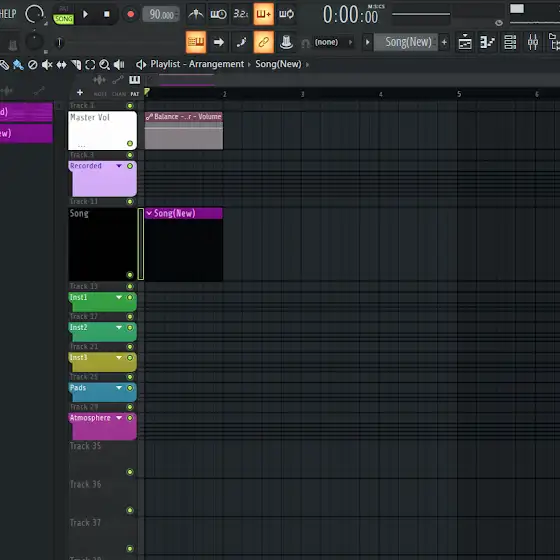Image resolution: width=560 pixels, height=560 pixels.
Task: Mute the Recorded track group
Action: click(x=130, y=166)
